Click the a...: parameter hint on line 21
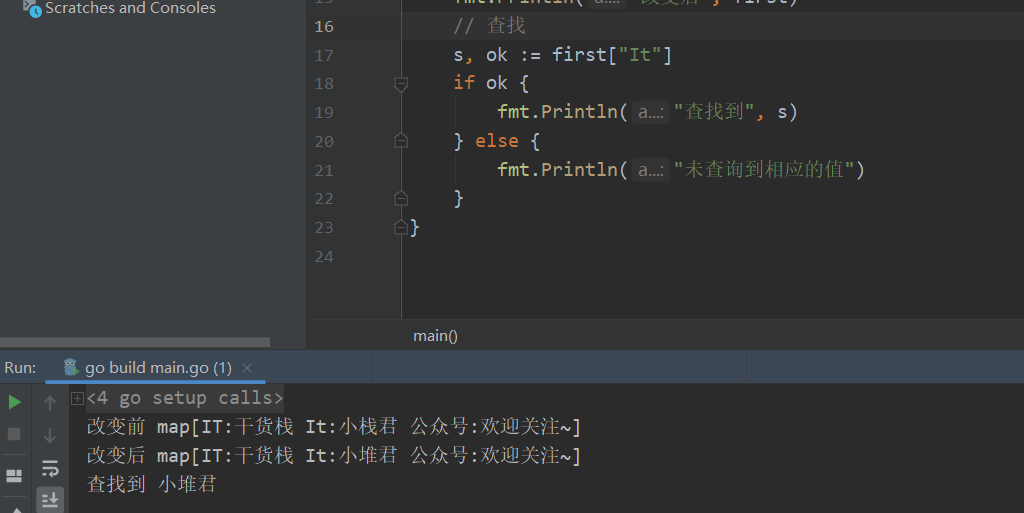Screen dimensions: 1024x513 tap(650, 170)
